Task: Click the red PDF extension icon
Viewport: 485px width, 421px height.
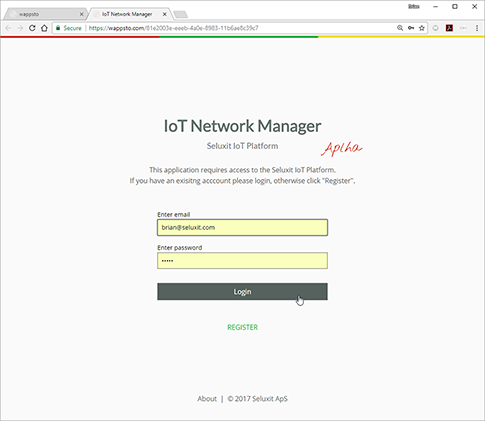Action: click(x=449, y=28)
